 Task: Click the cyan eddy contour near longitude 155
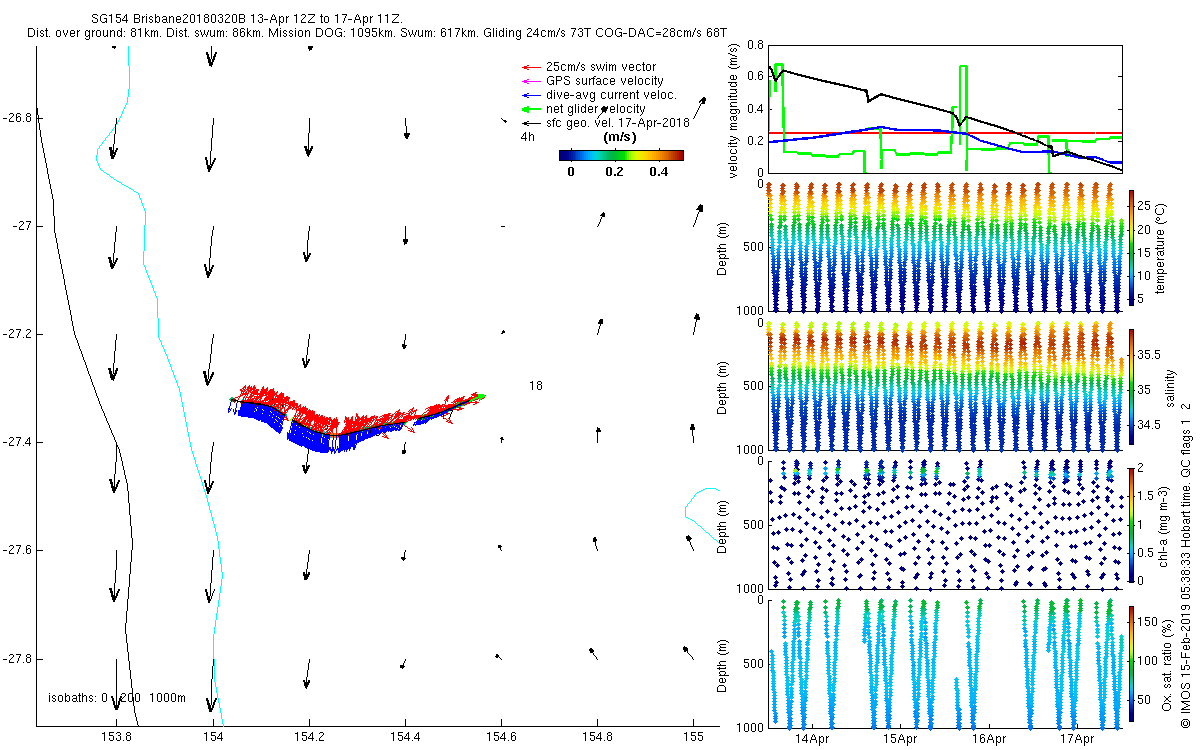point(696,506)
